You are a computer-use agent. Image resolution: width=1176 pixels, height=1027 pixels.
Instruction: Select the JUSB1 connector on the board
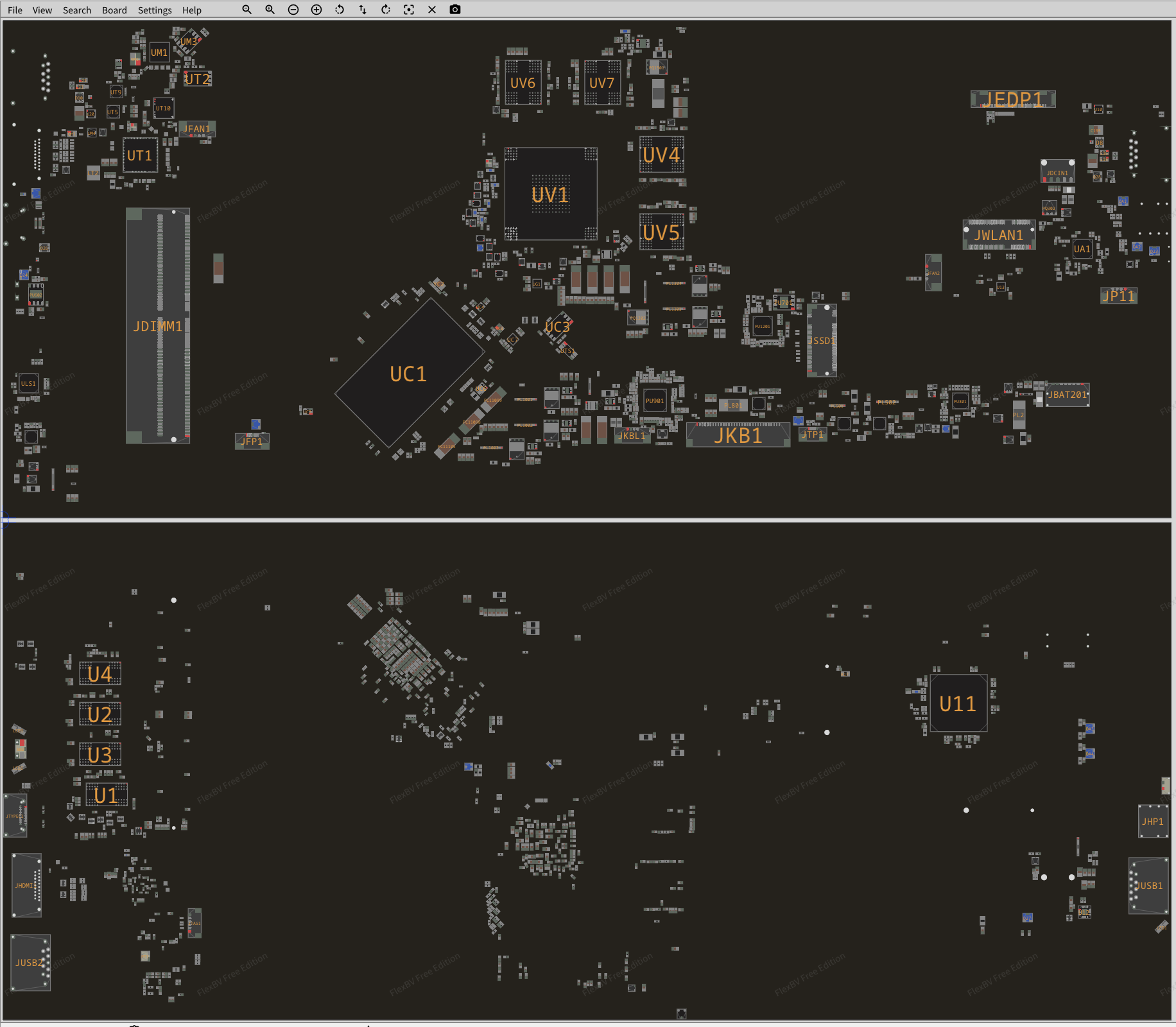click(1148, 886)
